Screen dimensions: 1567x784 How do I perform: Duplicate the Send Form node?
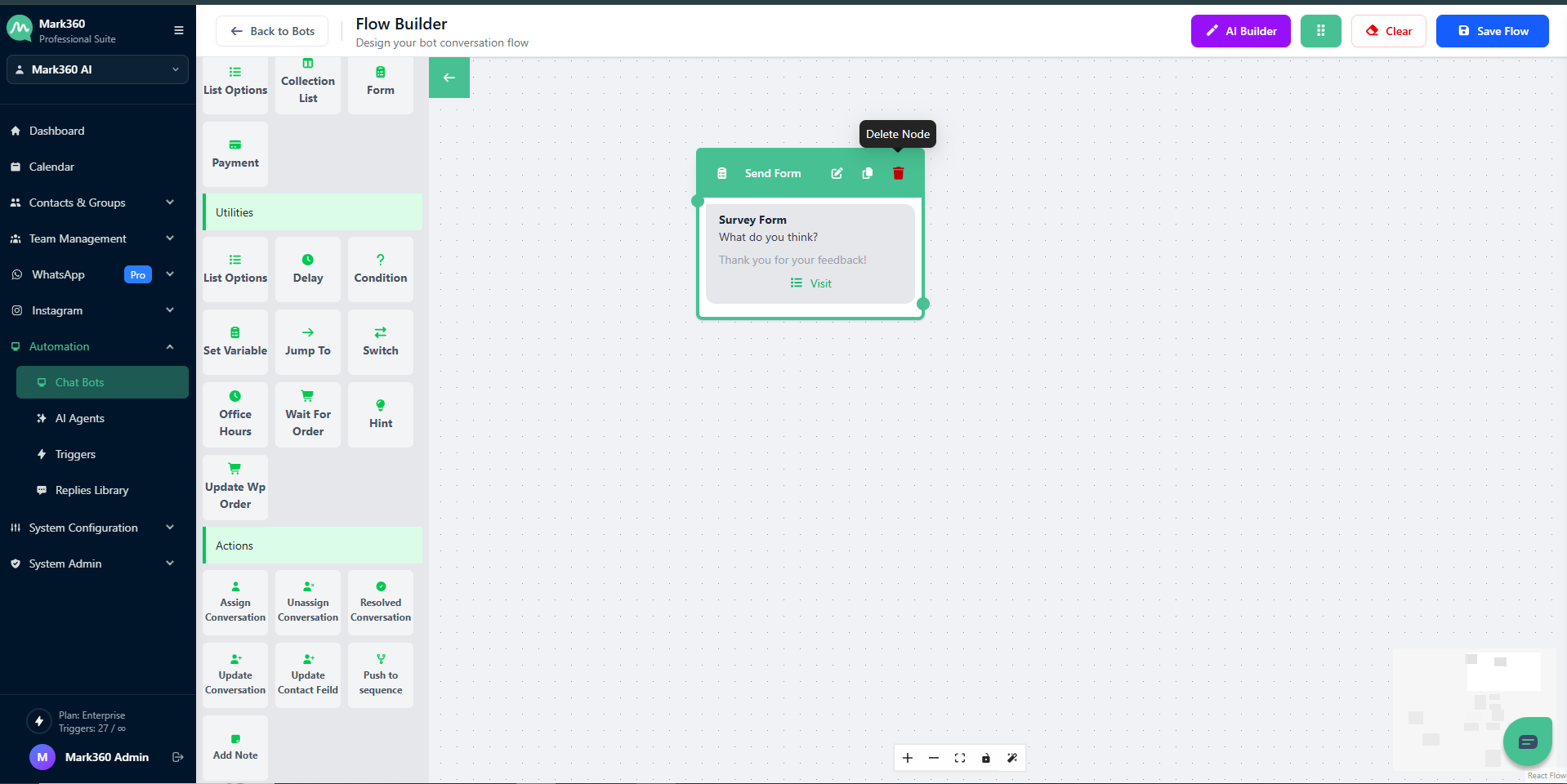point(867,173)
